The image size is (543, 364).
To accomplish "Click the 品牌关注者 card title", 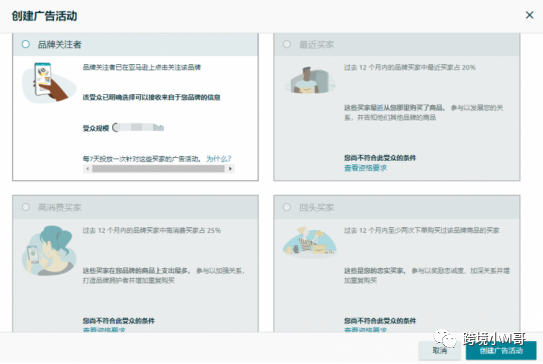I will point(60,45).
